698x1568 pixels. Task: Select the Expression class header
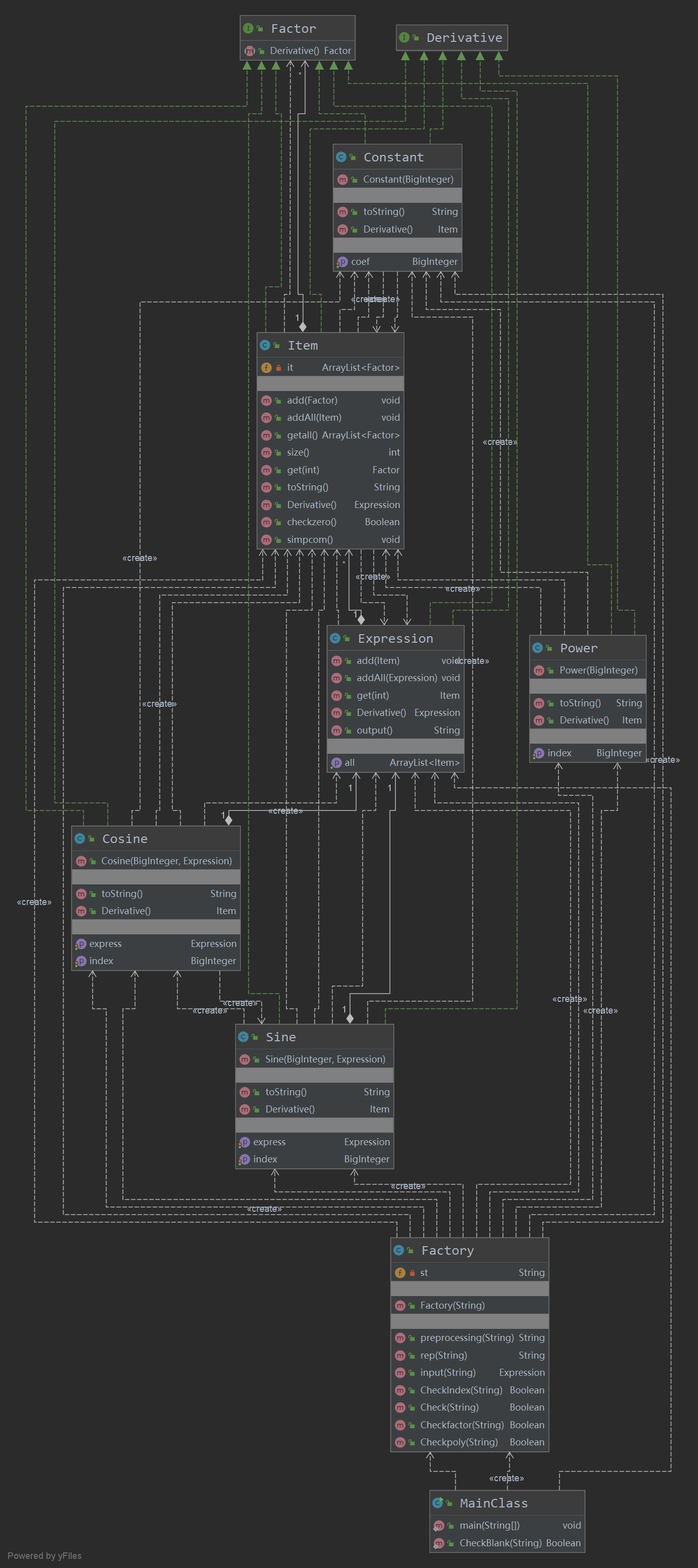pos(395,638)
